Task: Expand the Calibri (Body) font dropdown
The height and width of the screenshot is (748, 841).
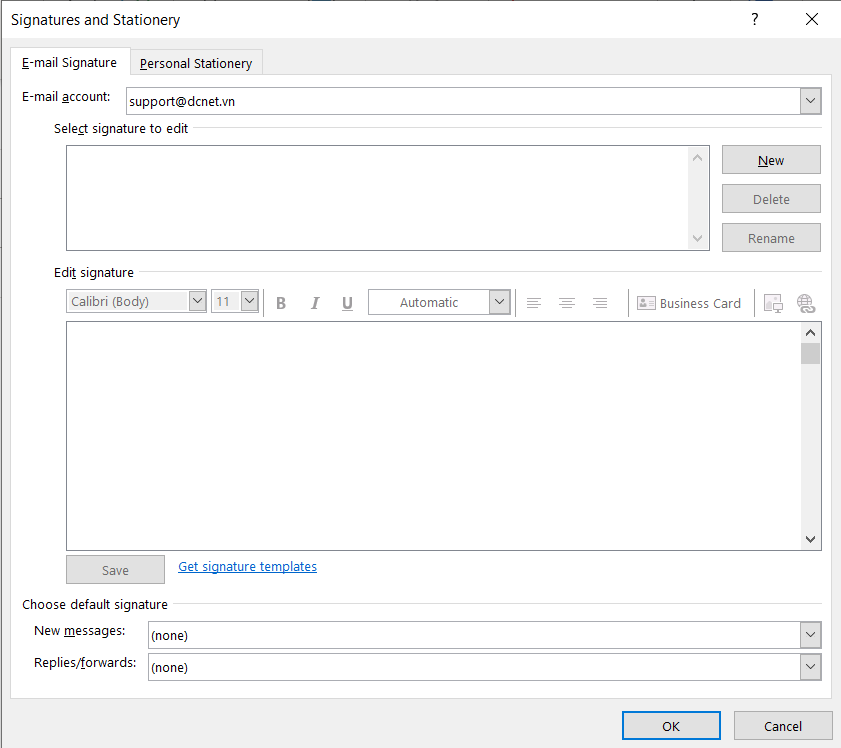Action: tap(197, 301)
